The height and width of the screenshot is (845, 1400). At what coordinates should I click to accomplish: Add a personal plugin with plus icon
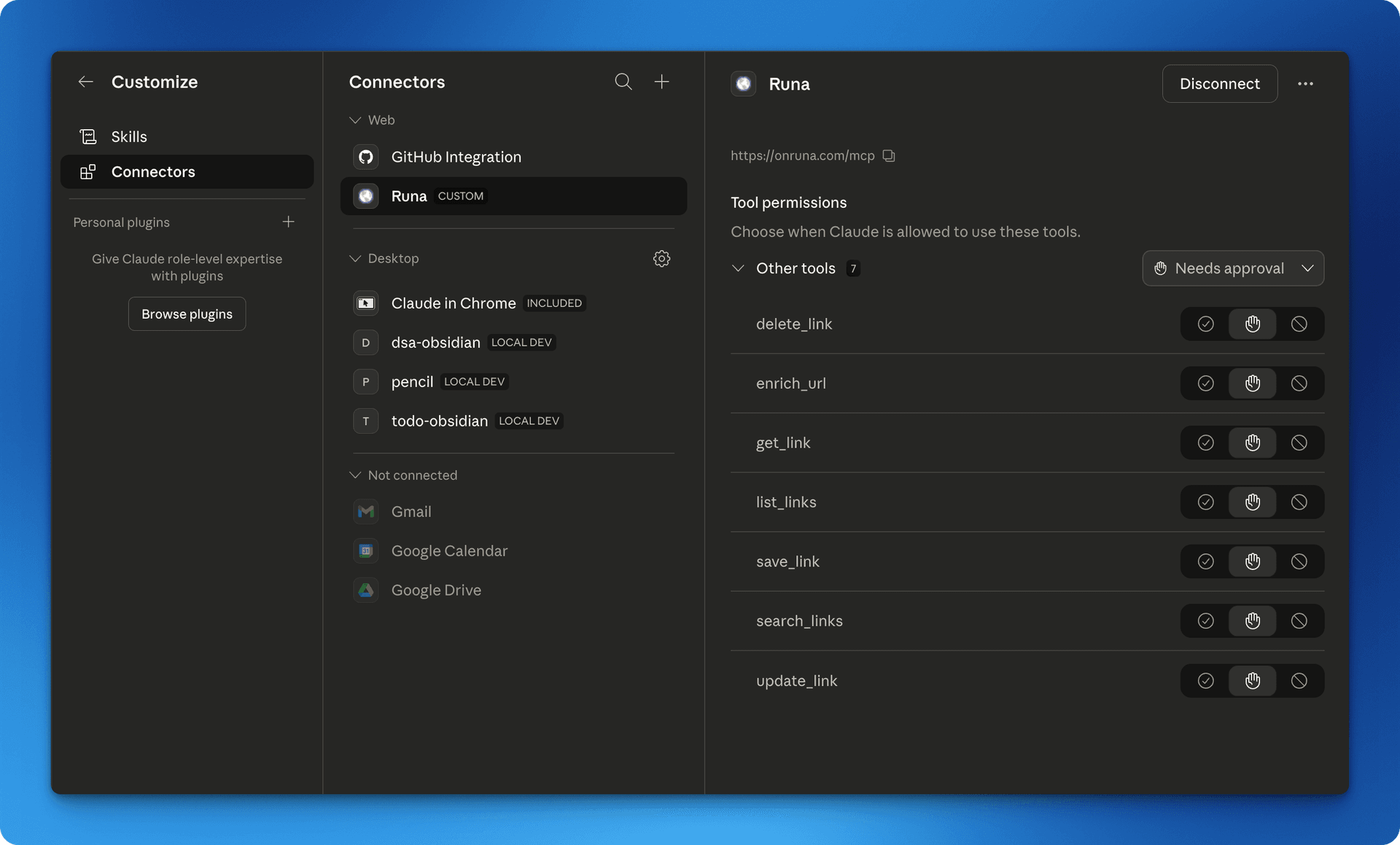click(x=289, y=222)
